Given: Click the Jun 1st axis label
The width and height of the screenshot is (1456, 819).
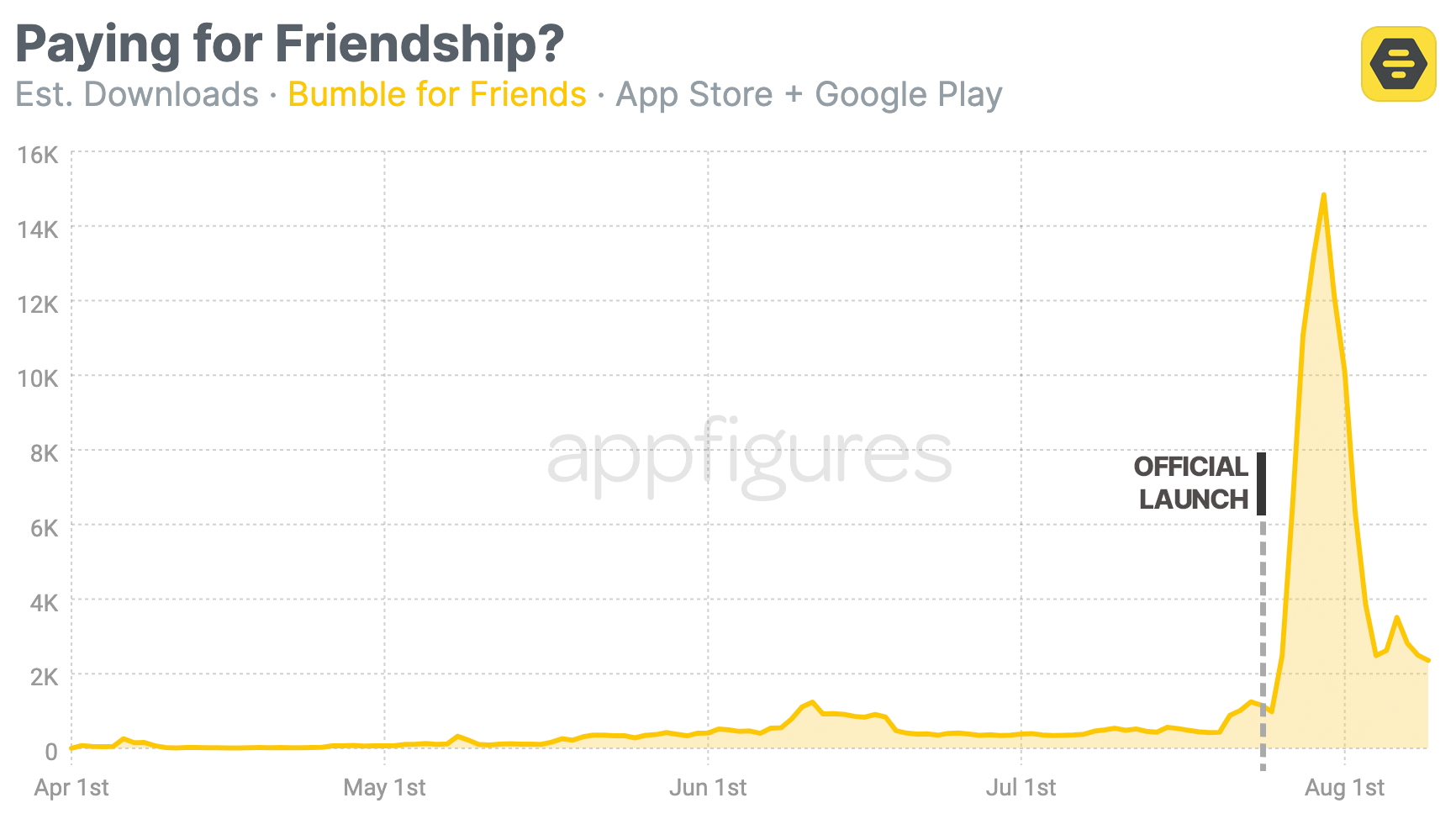Looking at the screenshot, I should 708,788.
